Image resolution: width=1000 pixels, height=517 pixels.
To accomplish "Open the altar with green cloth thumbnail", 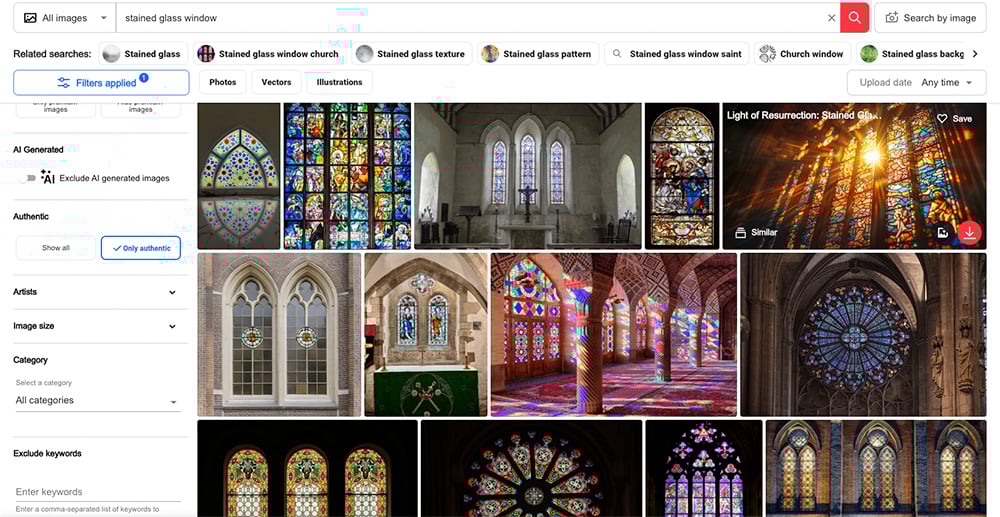I will tap(426, 335).
